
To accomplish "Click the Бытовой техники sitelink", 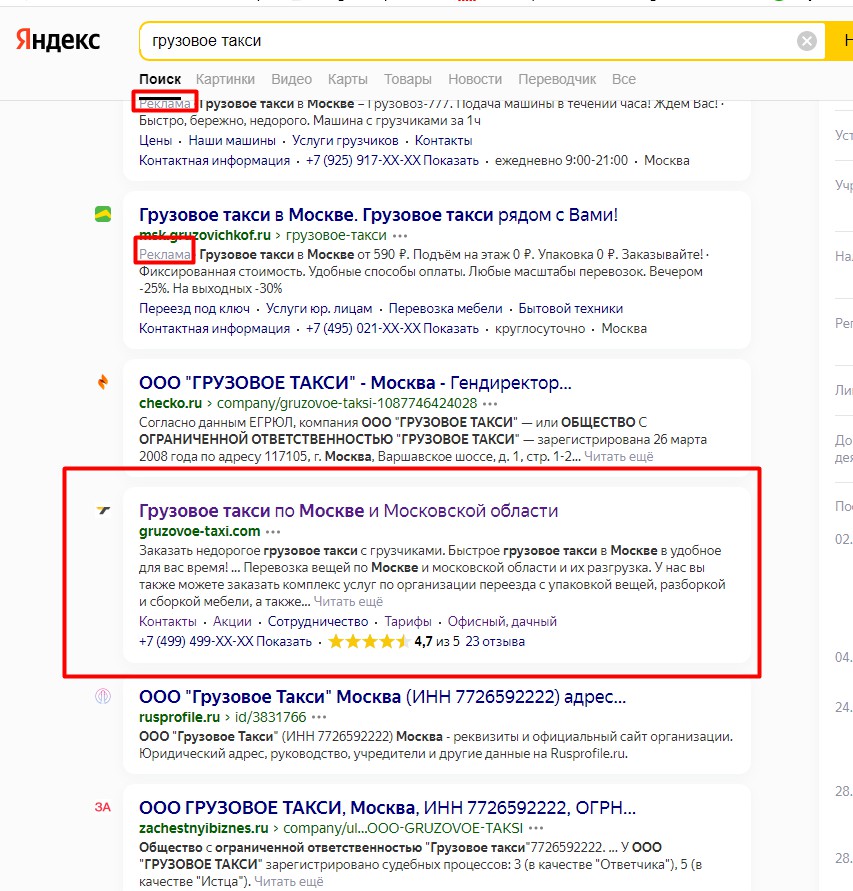I will [x=571, y=309].
